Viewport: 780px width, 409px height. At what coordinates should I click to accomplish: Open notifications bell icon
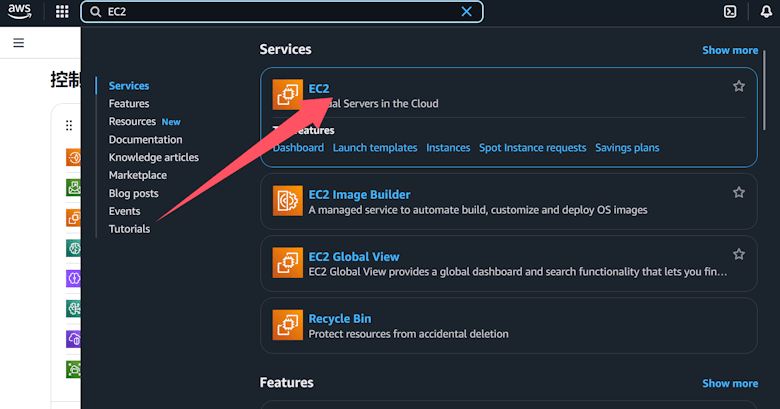tap(767, 11)
